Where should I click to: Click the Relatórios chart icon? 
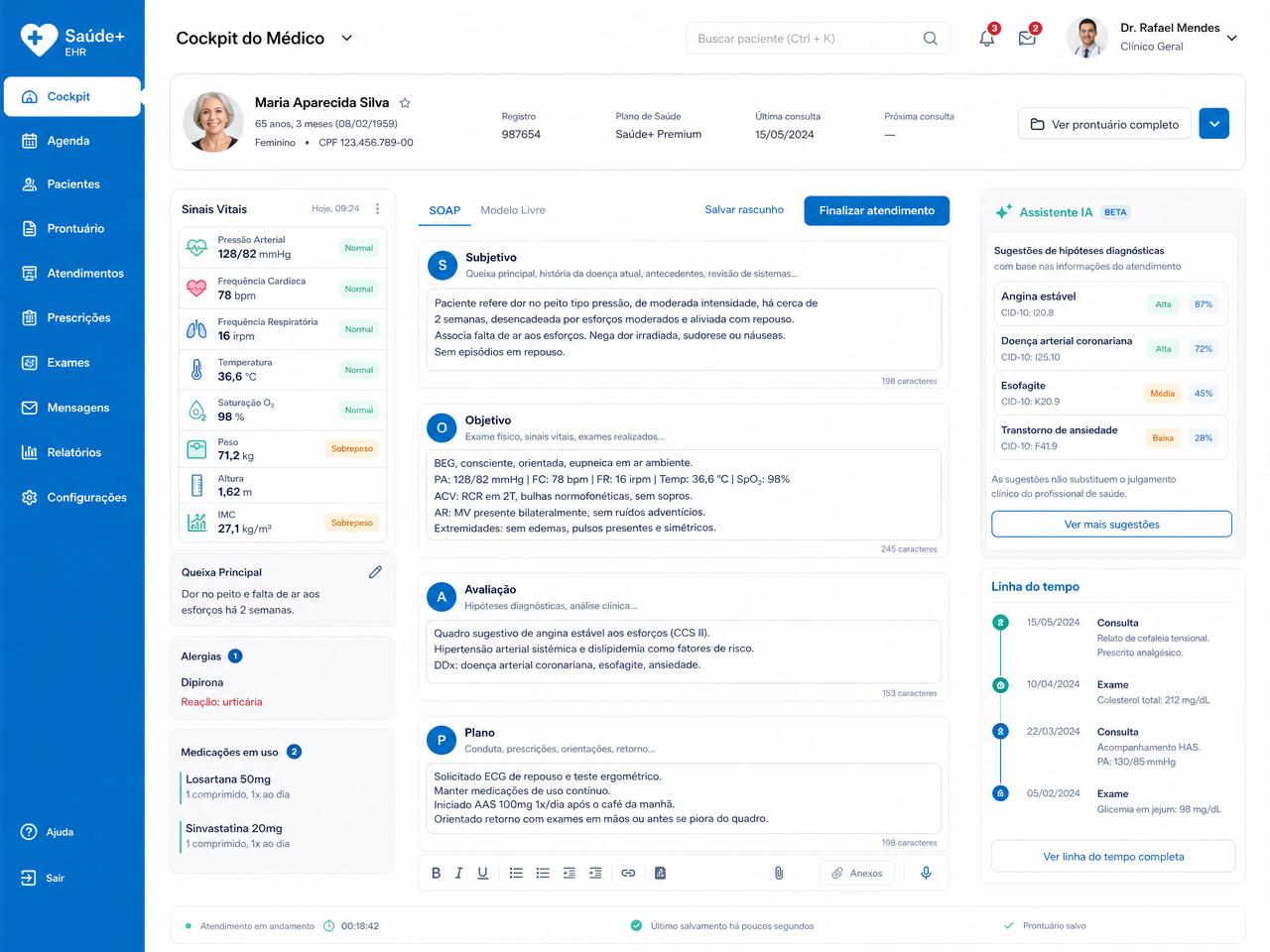tap(30, 452)
